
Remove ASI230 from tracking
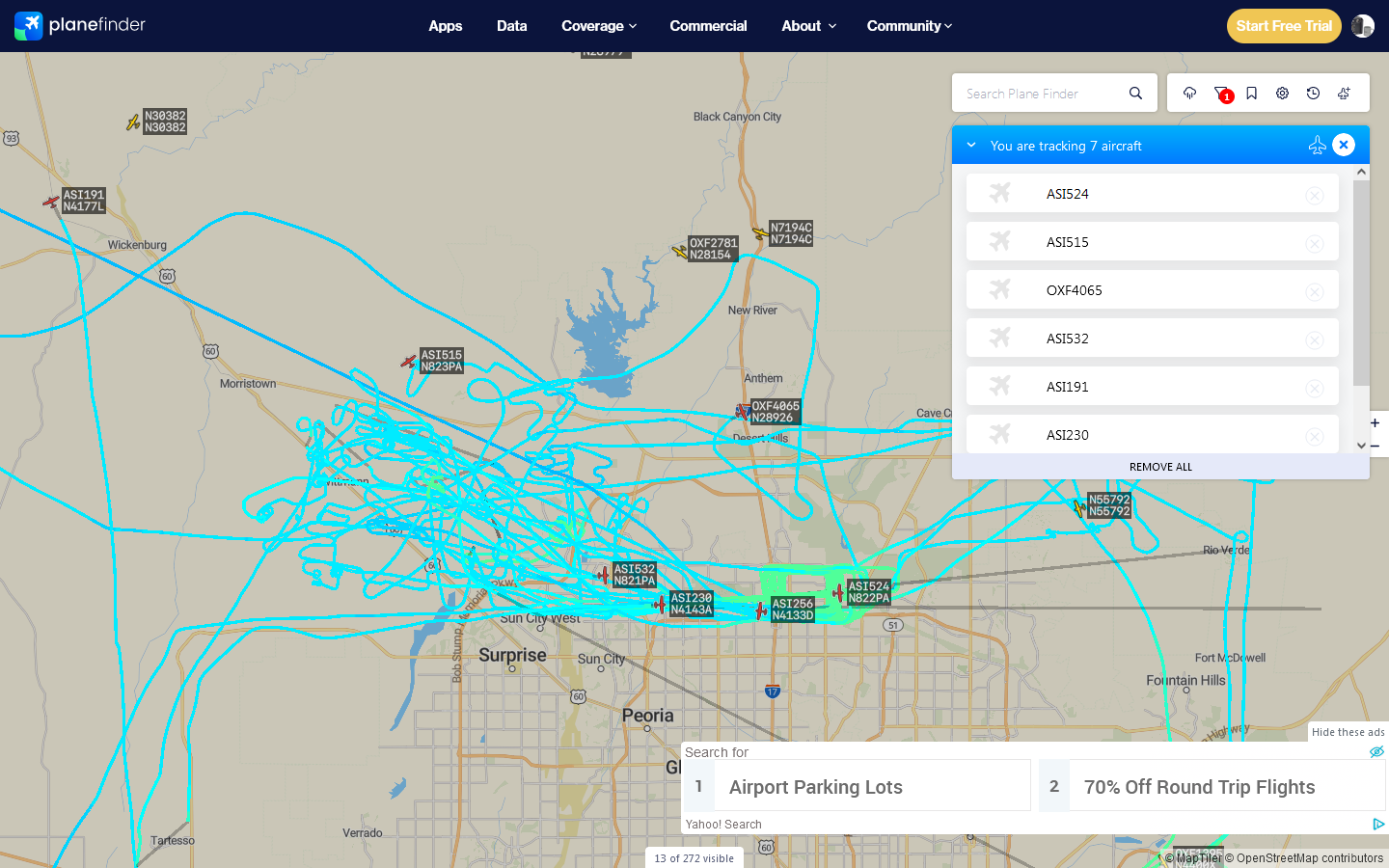(1315, 437)
